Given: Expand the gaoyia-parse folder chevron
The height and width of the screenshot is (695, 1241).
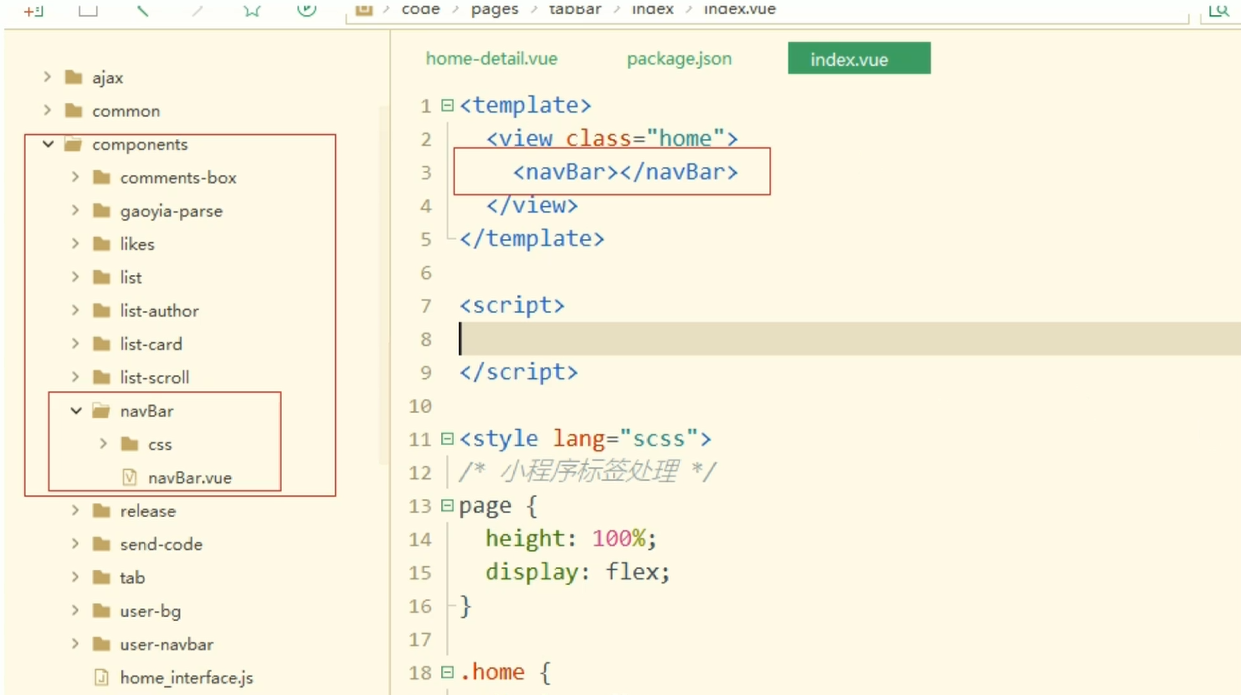Looking at the screenshot, I should [75, 211].
